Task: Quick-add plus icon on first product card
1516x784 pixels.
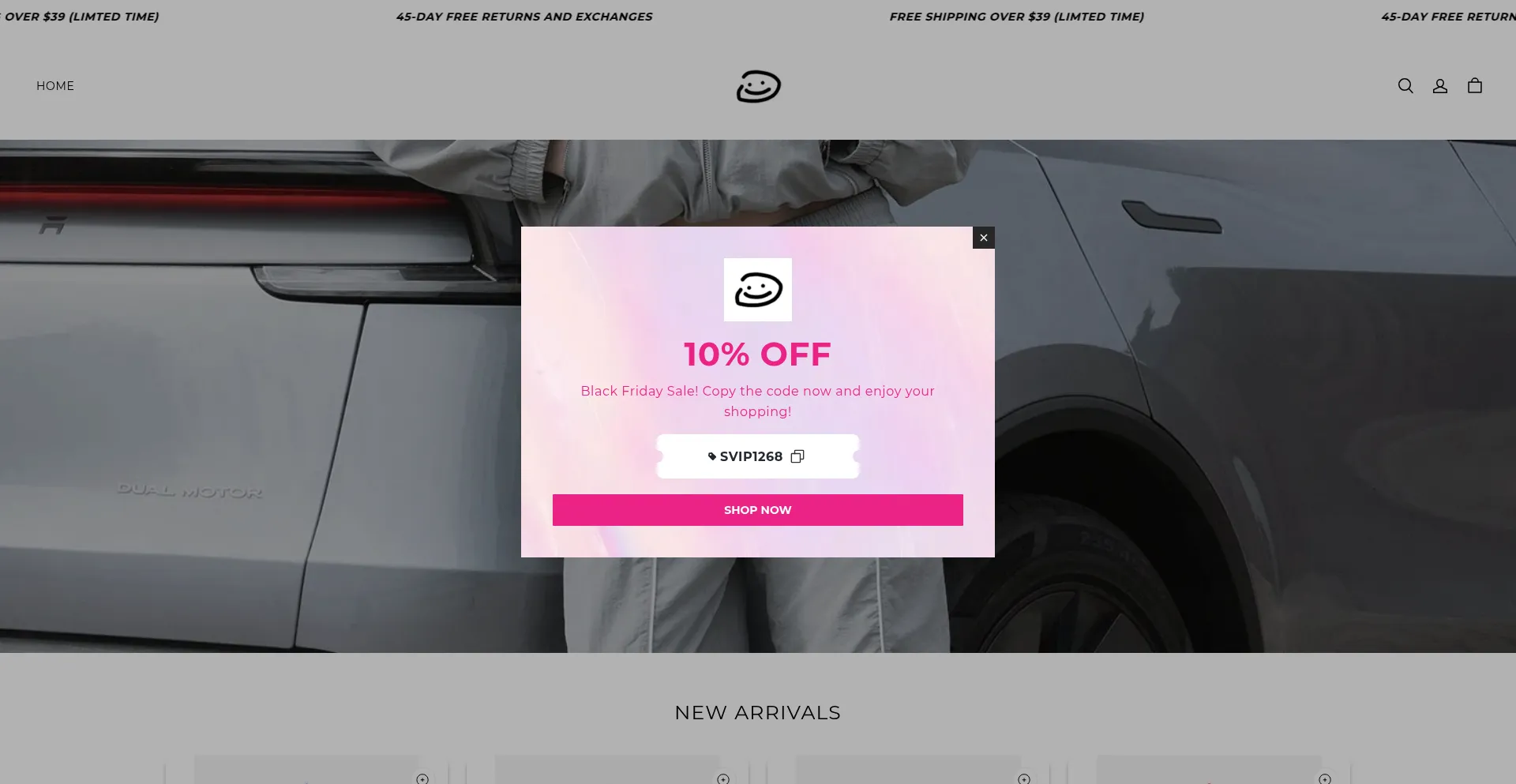Action: click(422, 778)
